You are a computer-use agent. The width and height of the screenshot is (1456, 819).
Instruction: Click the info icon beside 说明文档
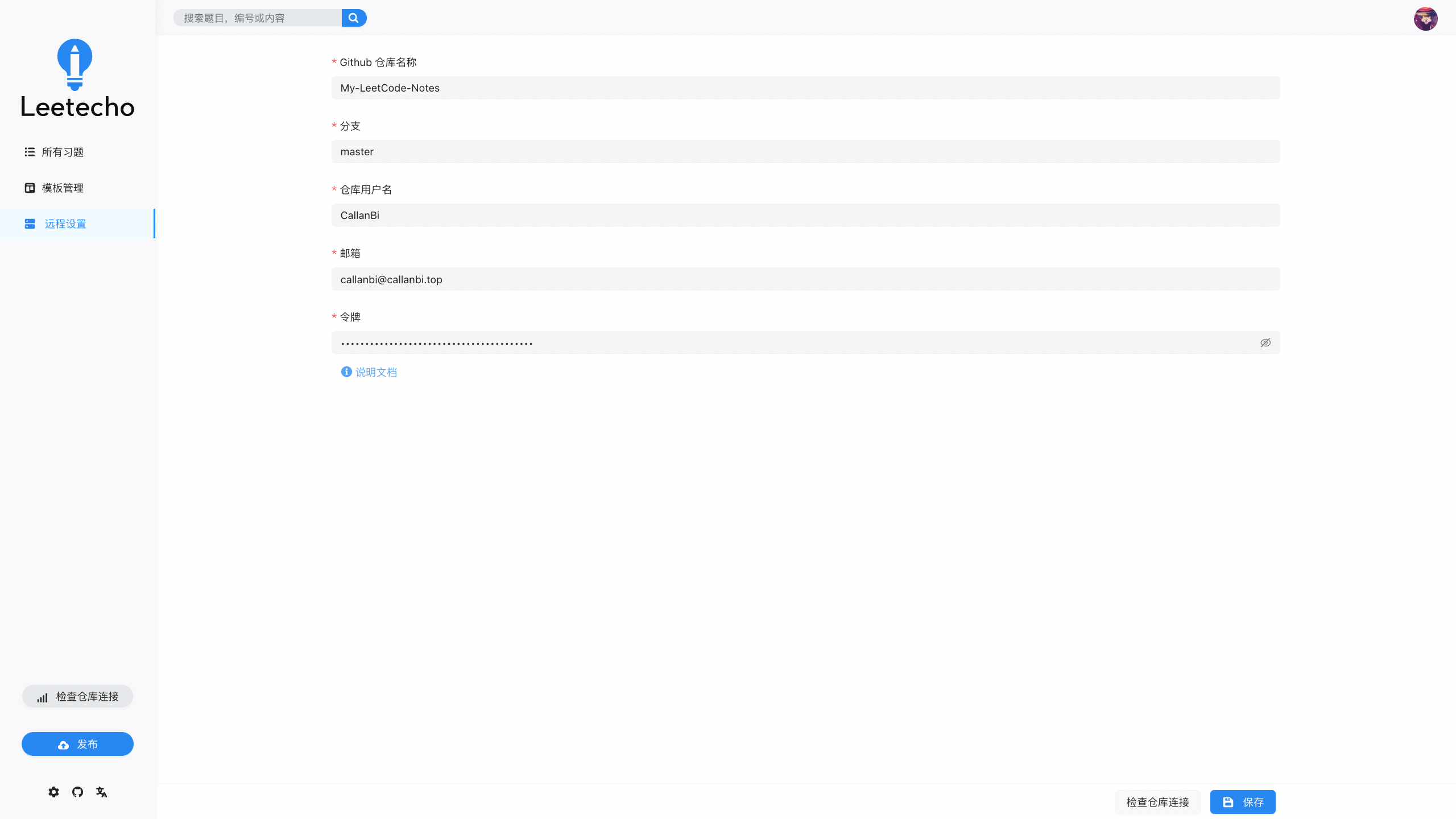[x=346, y=372]
